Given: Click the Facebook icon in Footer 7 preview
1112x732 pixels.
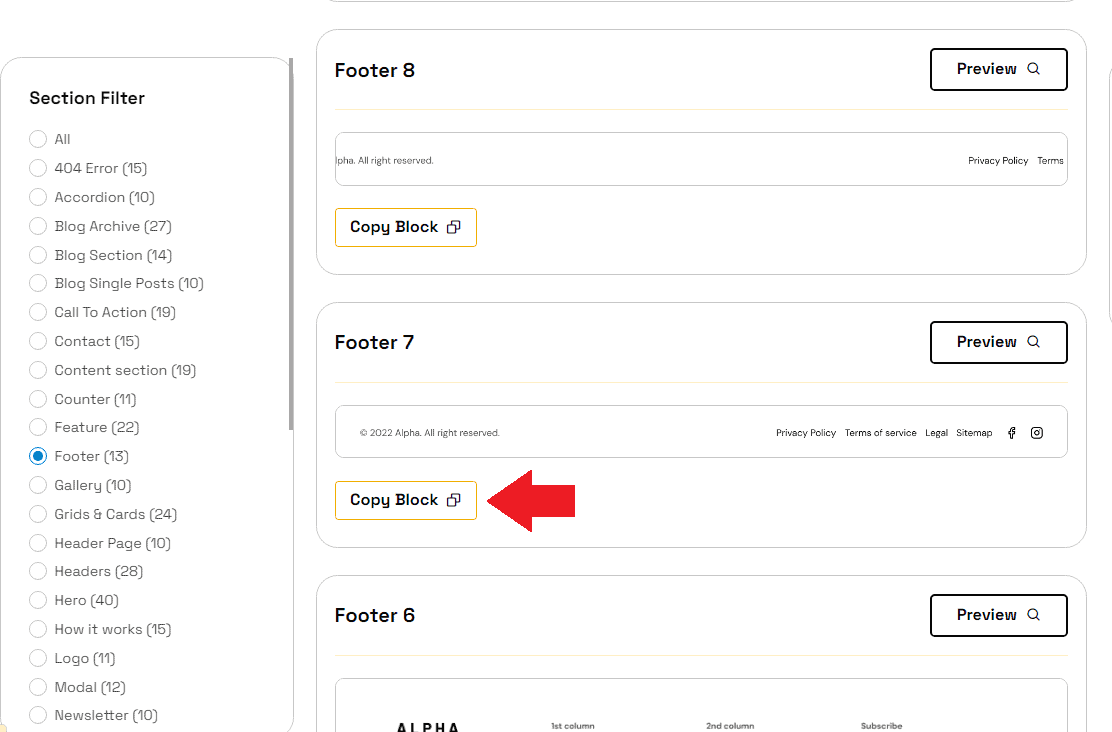Looking at the screenshot, I should pyautogui.click(x=1012, y=433).
